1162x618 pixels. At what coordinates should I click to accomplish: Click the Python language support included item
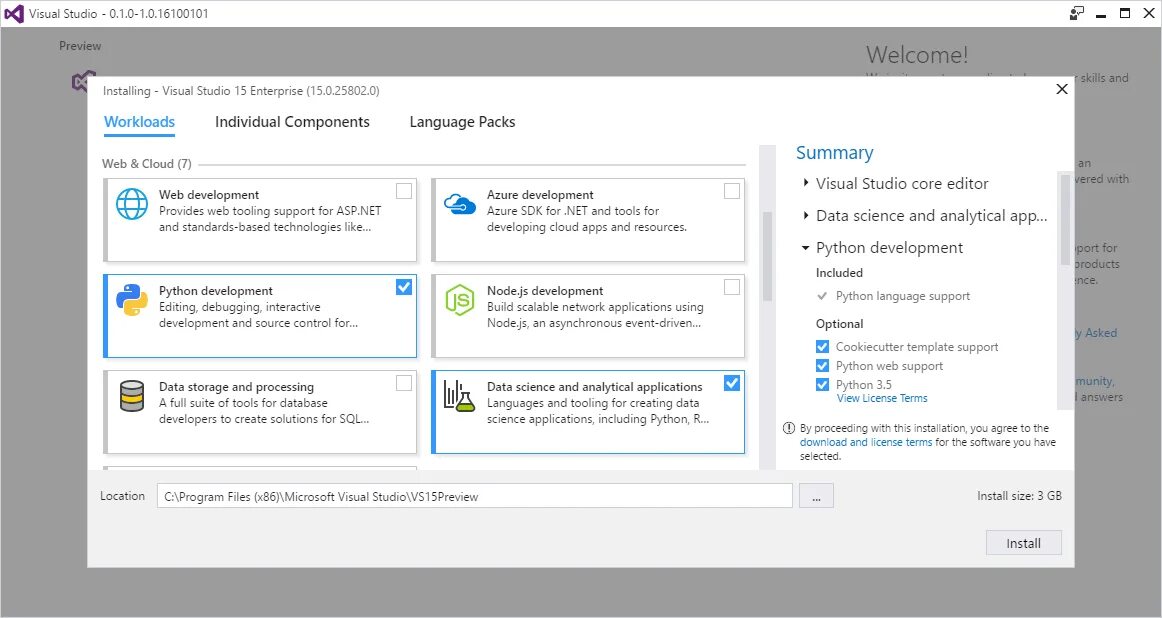click(903, 296)
